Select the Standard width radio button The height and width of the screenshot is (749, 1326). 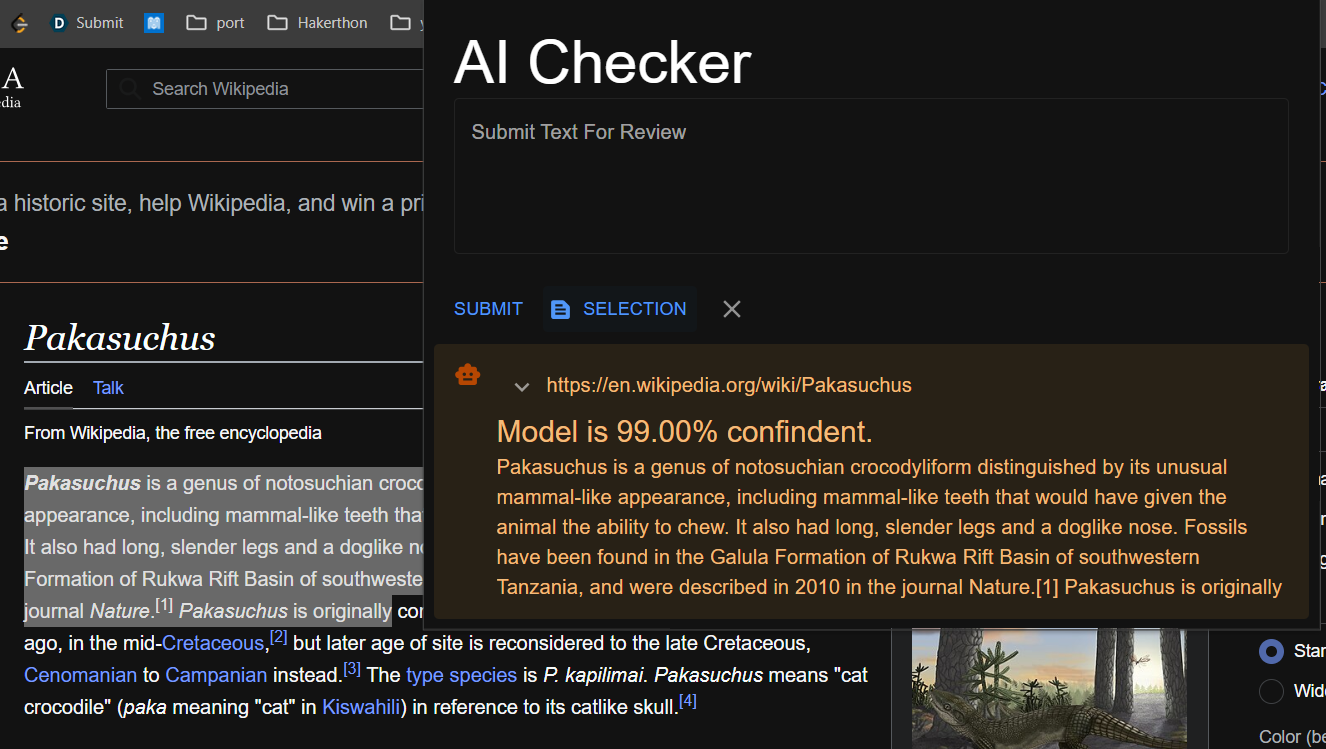click(1271, 651)
